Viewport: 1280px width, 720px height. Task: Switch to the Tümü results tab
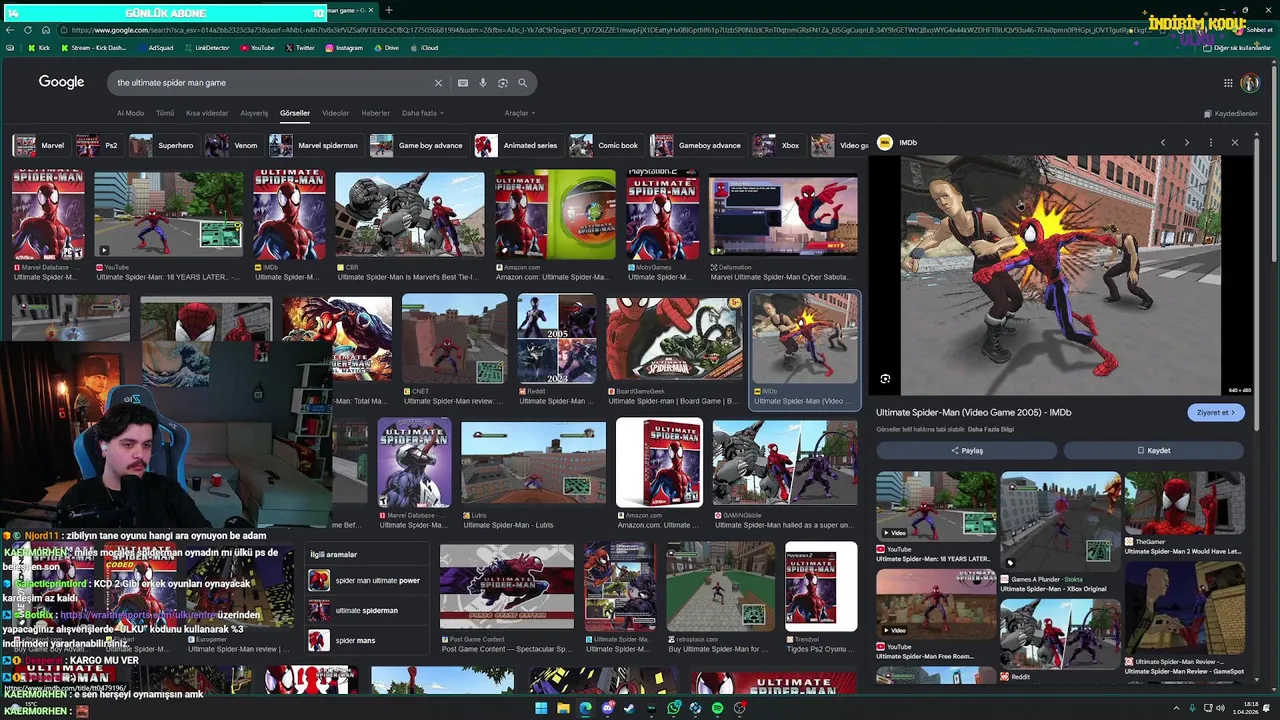165,113
